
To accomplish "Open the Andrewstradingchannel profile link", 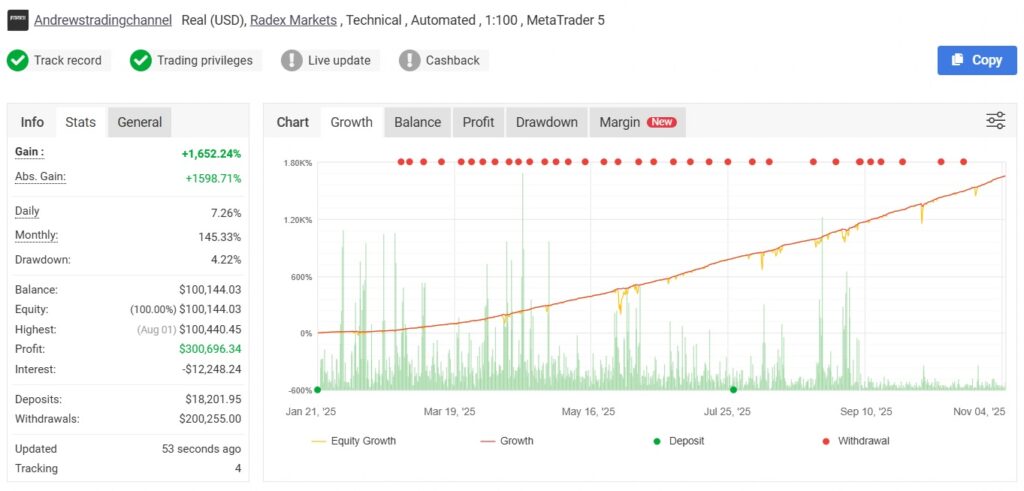I will pos(102,20).
